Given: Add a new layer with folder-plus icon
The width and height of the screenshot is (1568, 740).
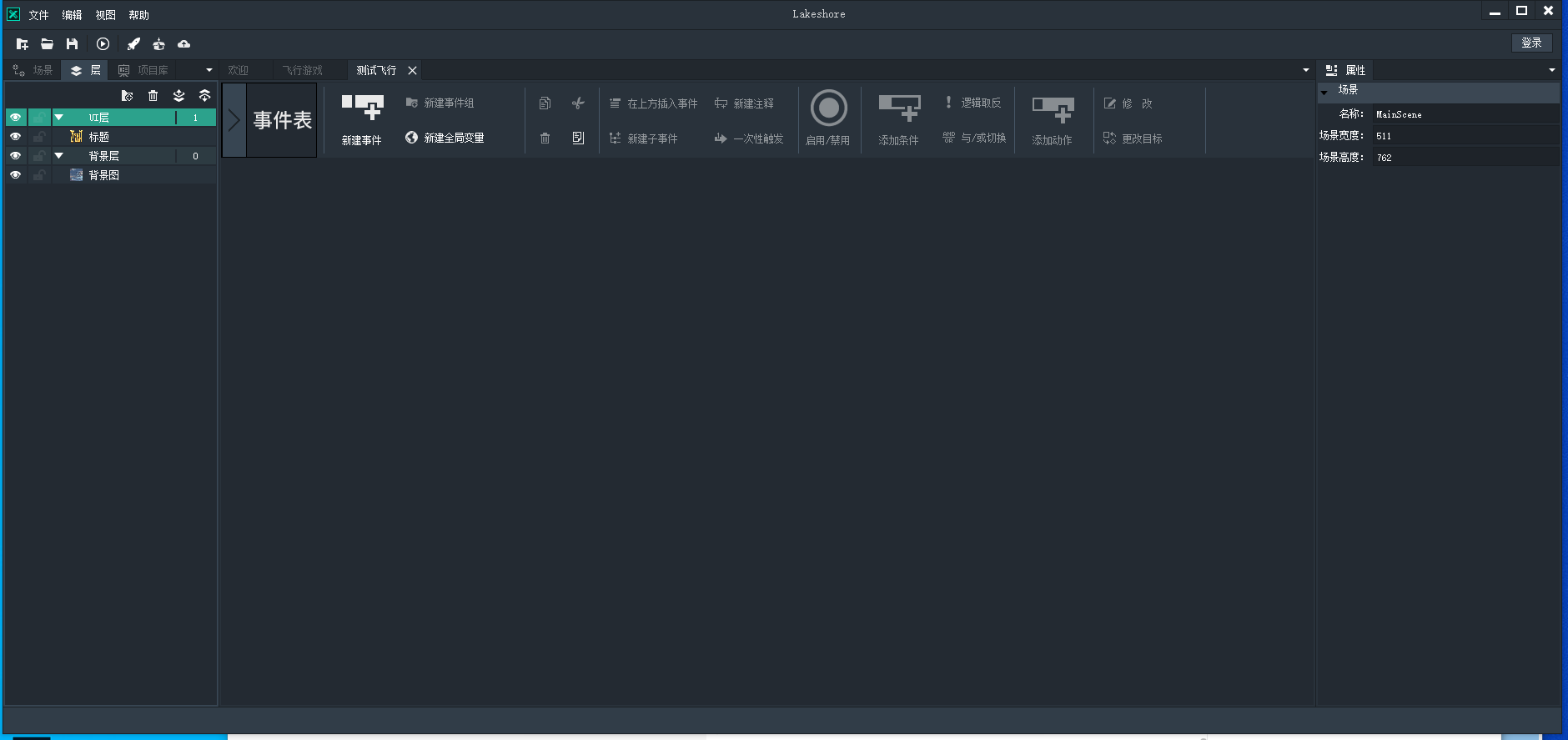Looking at the screenshot, I should pos(127,96).
